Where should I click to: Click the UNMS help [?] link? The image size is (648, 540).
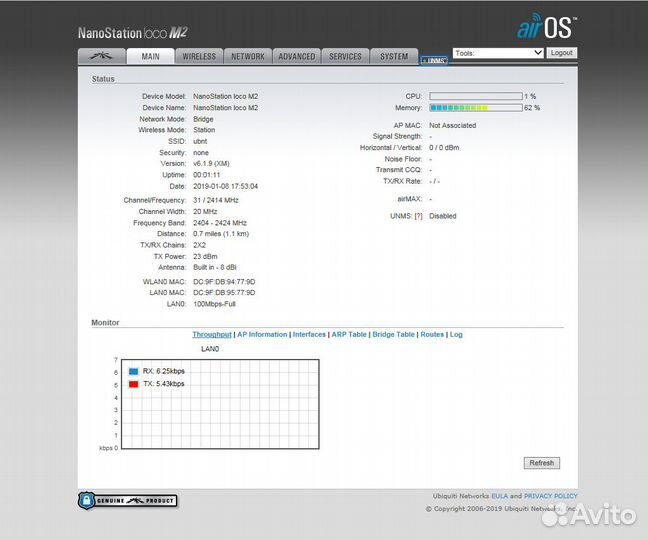(418, 216)
